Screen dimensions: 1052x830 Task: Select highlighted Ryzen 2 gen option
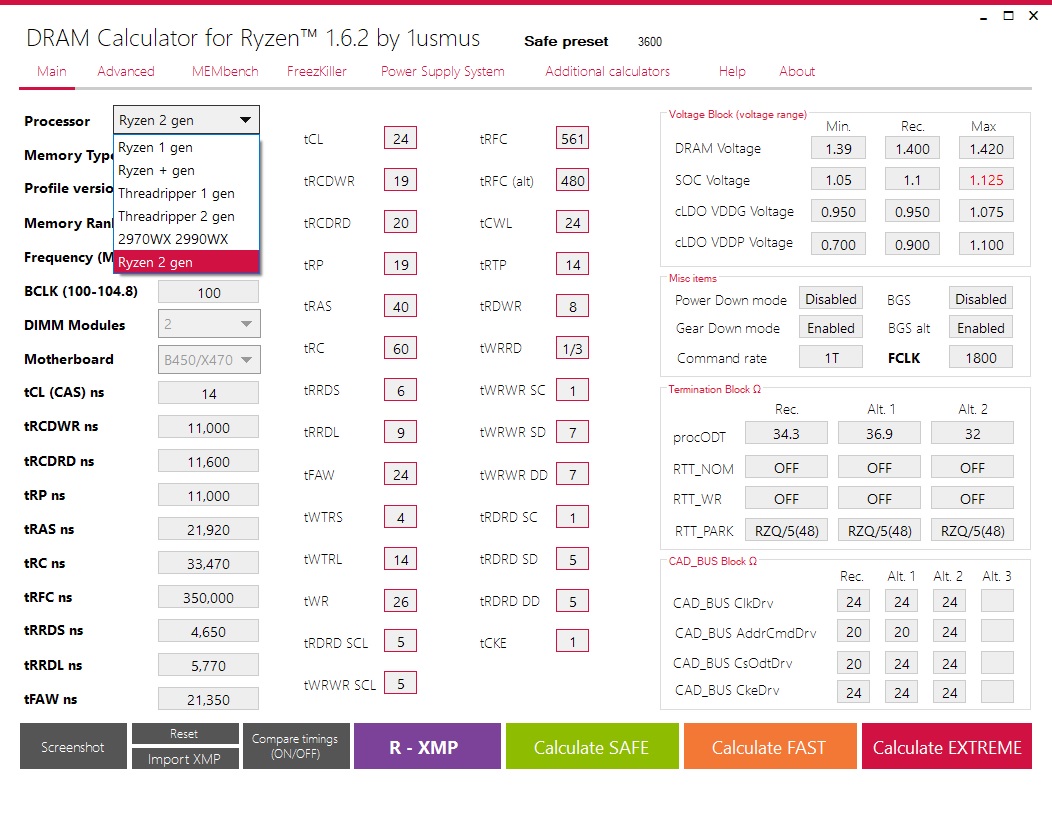(x=187, y=262)
